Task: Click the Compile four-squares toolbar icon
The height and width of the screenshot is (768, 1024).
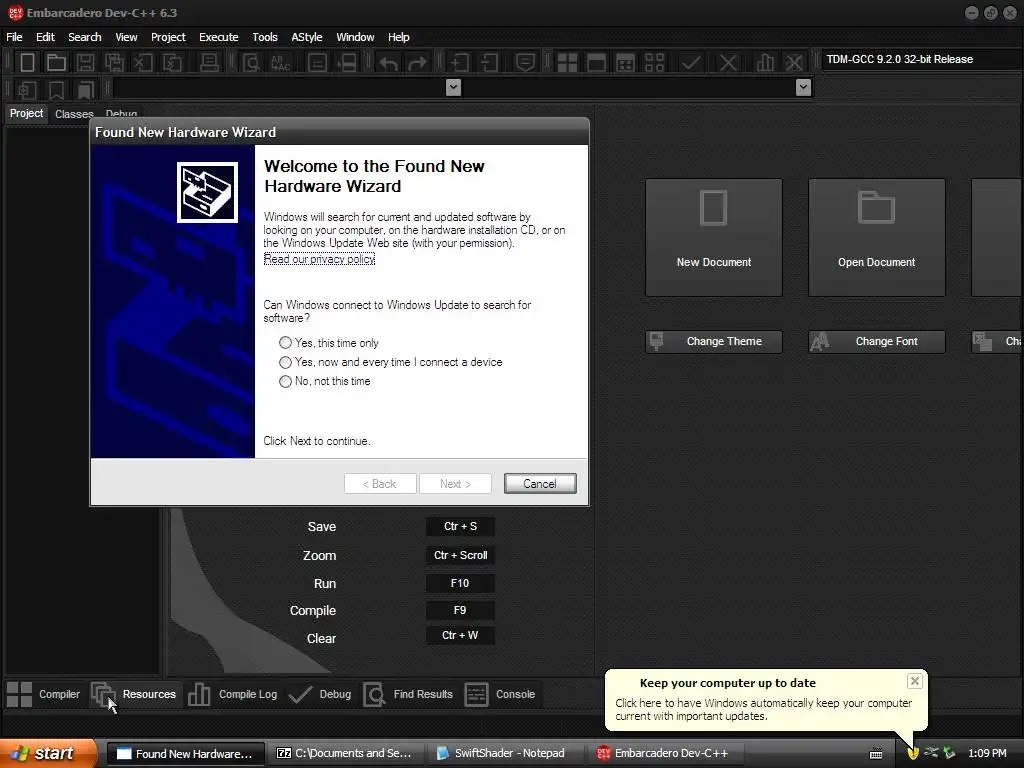Action: coord(567,63)
